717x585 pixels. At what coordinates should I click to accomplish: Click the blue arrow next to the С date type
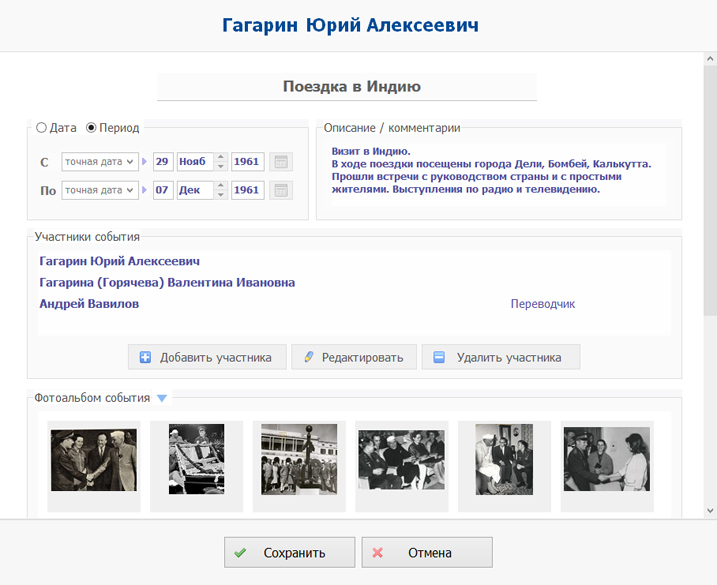click(x=144, y=162)
